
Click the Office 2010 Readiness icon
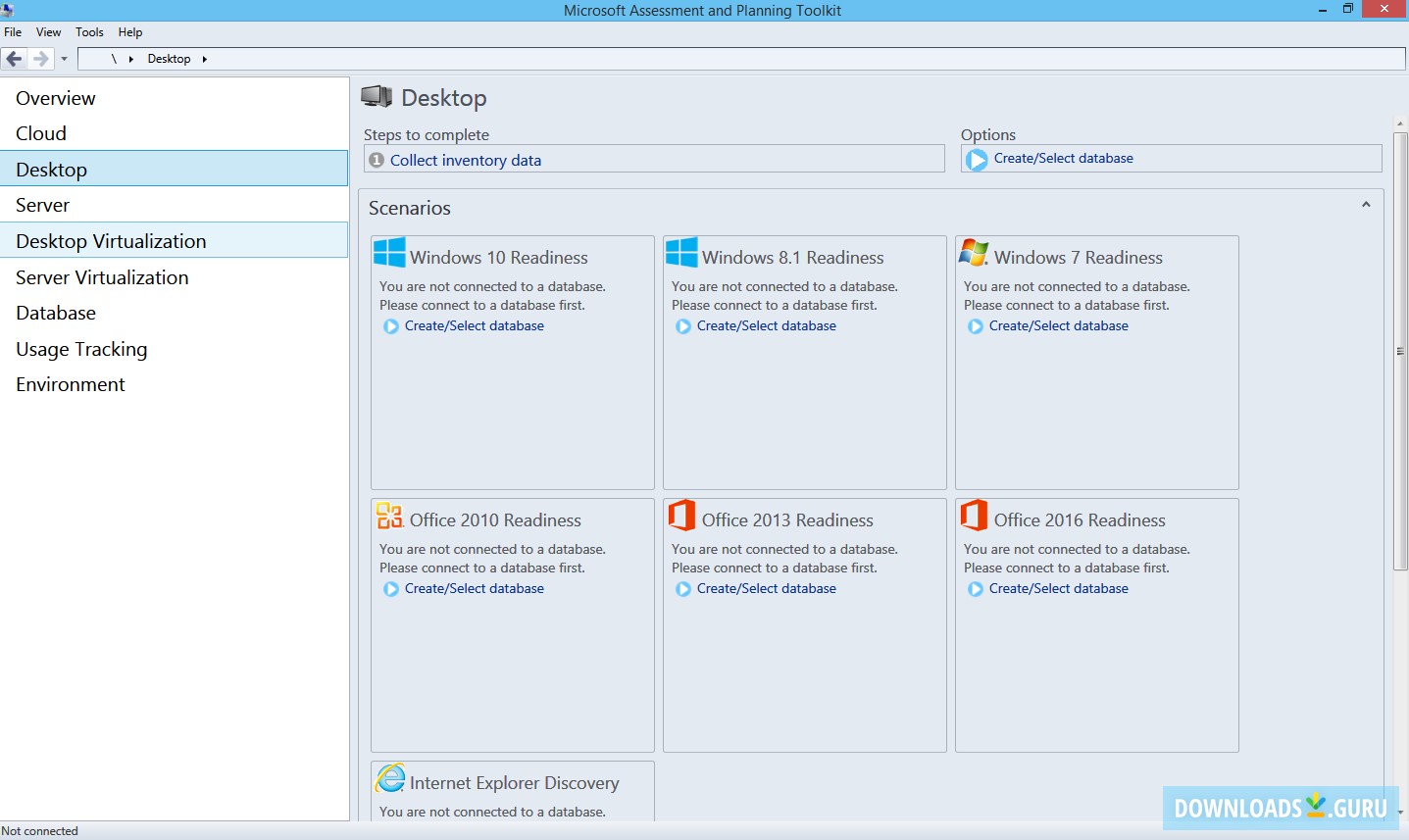pos(389,515)
